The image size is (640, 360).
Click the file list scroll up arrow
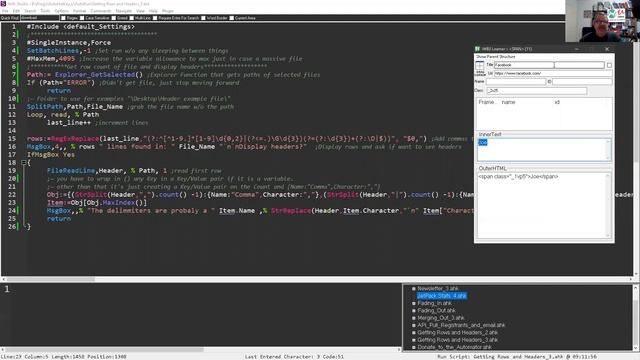click(635, 288)
